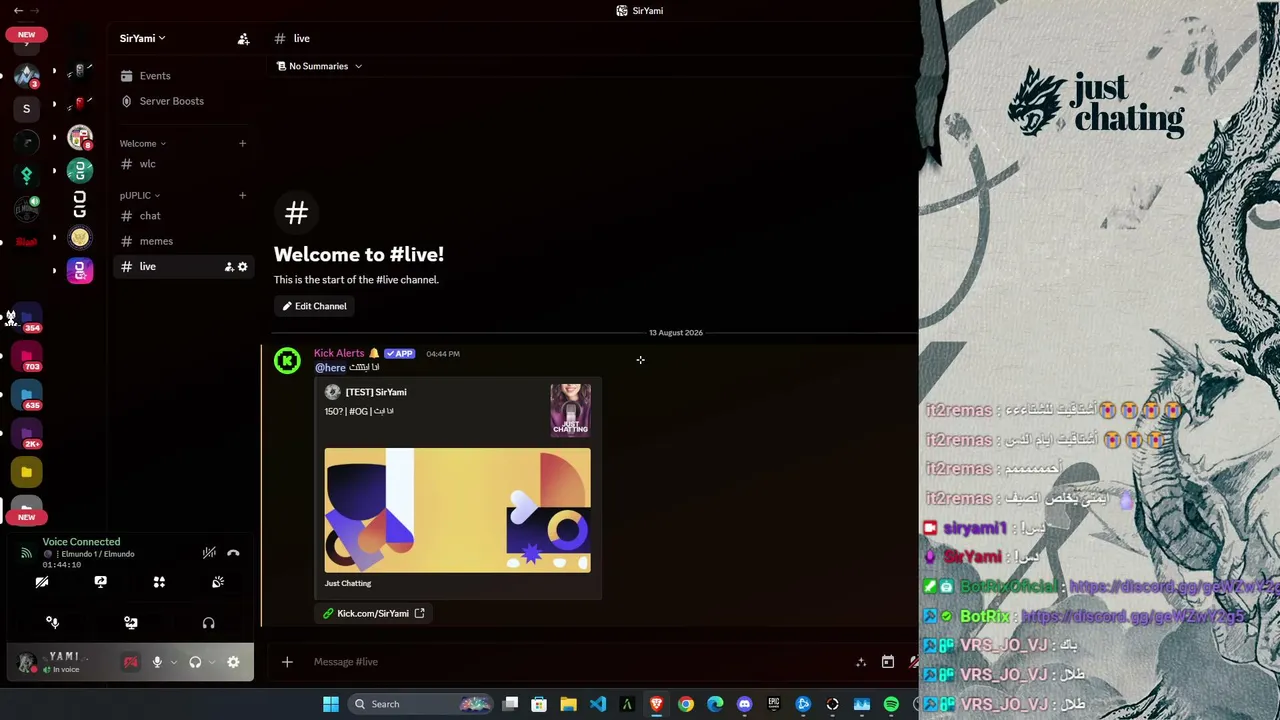This screenshot has width=1280, height=720.
Task: Open Spotify from the taskbar
Action: (891, 704)
